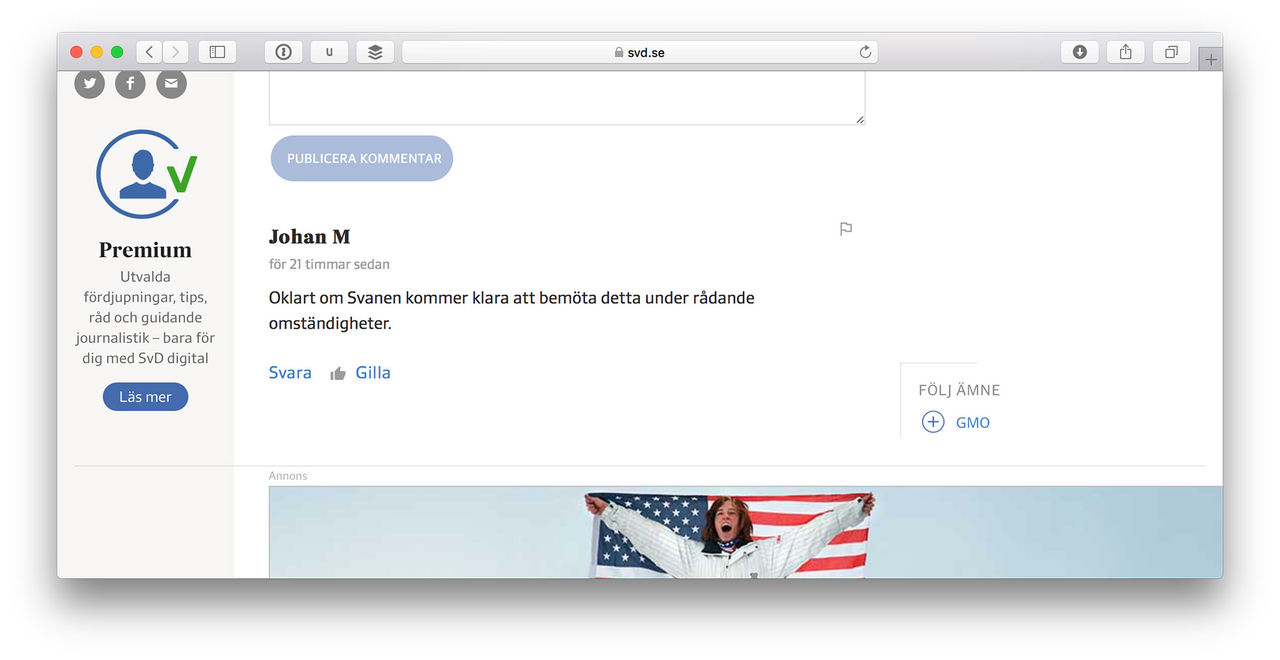This screenshot has height=660, width=1280.
Task: Click the Twitter share icon
Action: click(x=90, y=84)
